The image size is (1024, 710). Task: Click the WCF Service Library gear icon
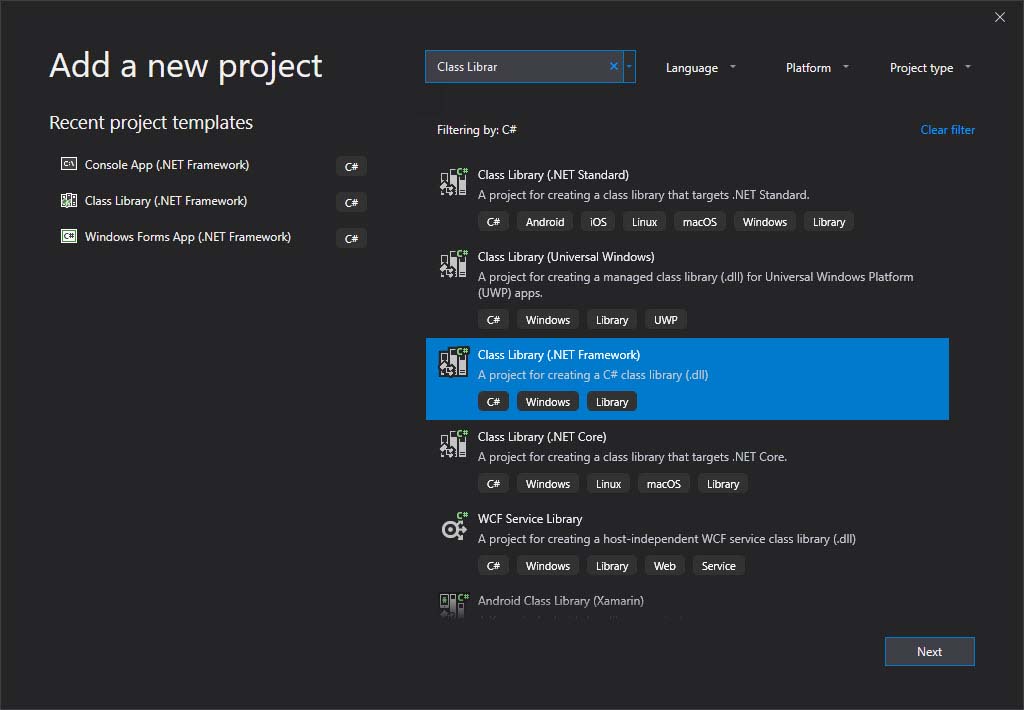coord(454,526)
